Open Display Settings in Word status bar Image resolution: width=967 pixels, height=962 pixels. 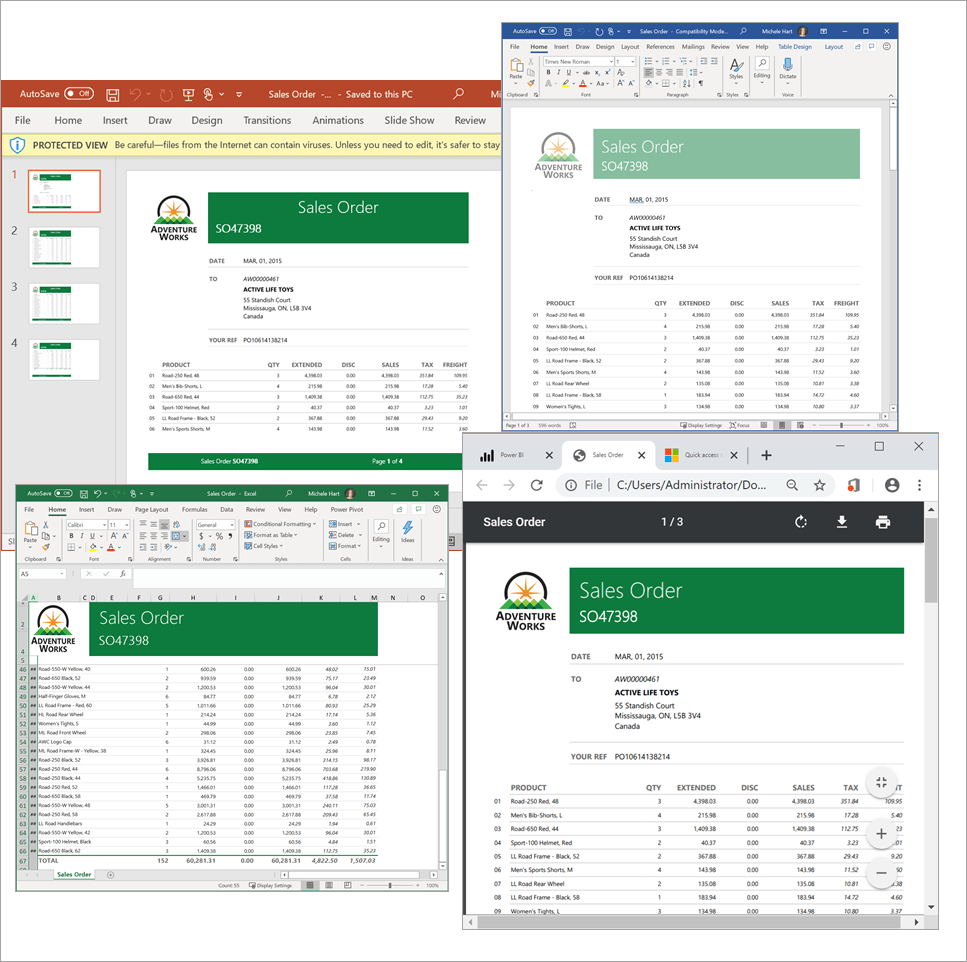point(701,426)
